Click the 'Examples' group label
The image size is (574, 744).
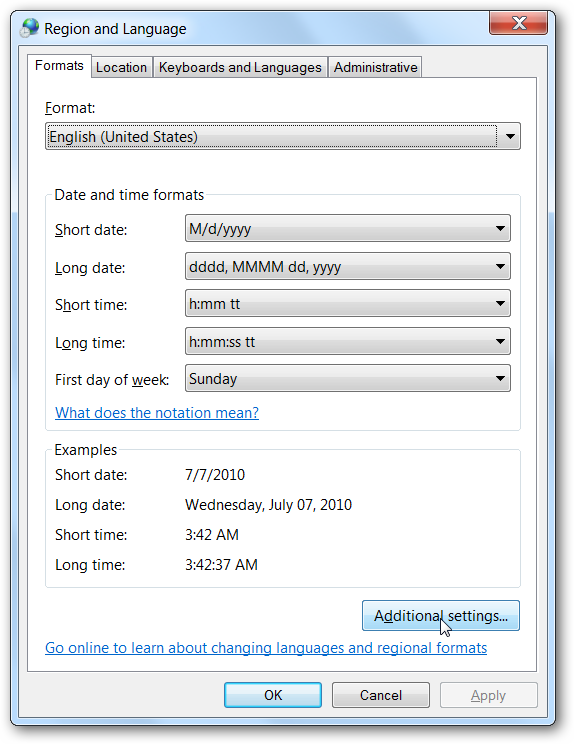[x=86, y=450]
